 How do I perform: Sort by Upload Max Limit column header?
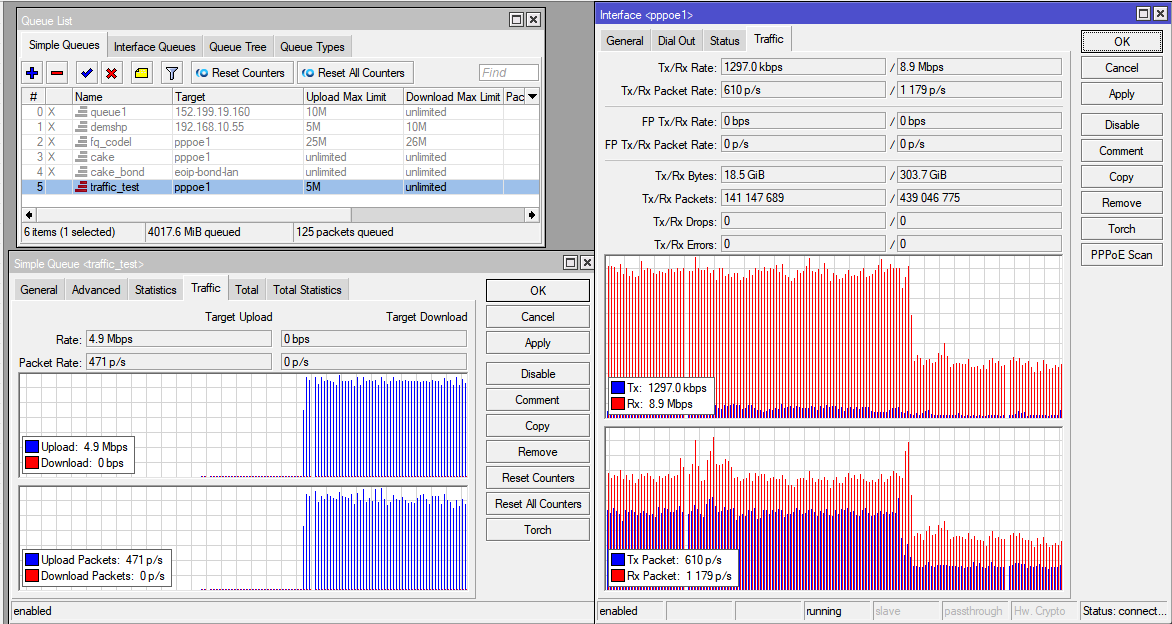pyautogui.click(x=353, y=97)
